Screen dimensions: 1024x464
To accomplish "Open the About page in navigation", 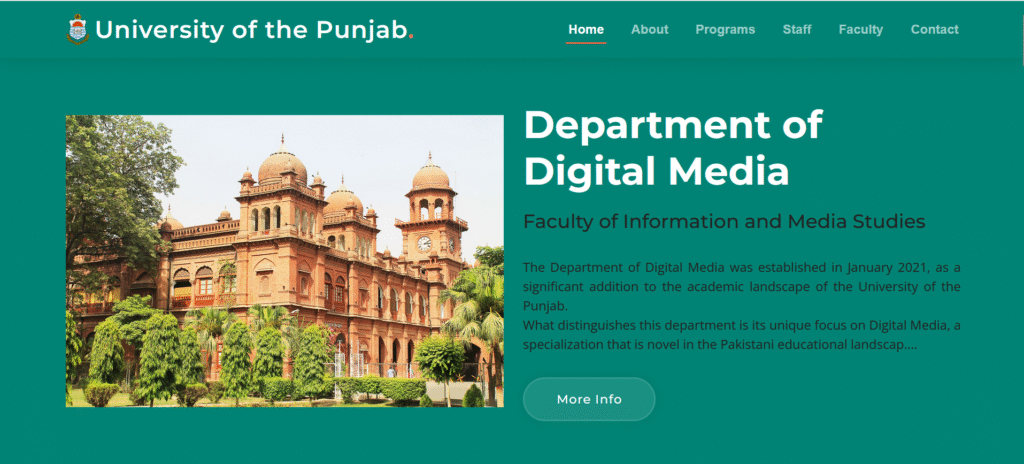I will point(649,29).
